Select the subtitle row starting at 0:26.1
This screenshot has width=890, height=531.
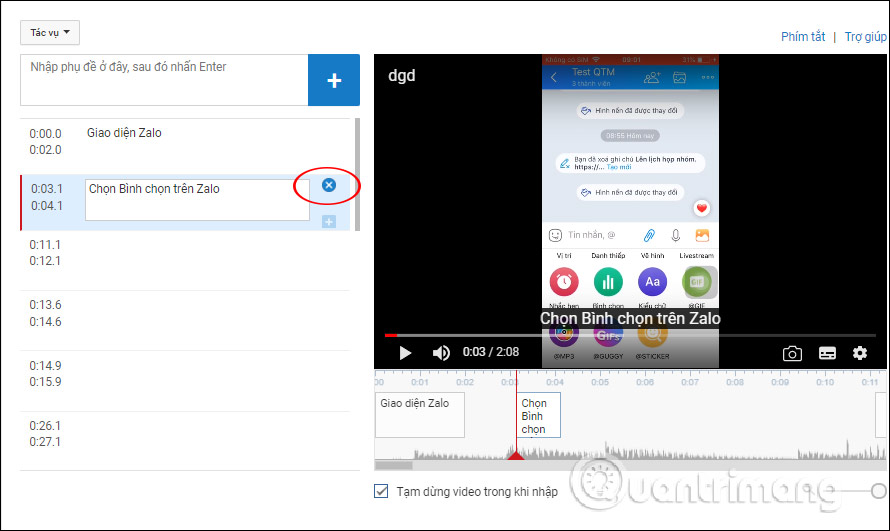click(x=185, y=441)
